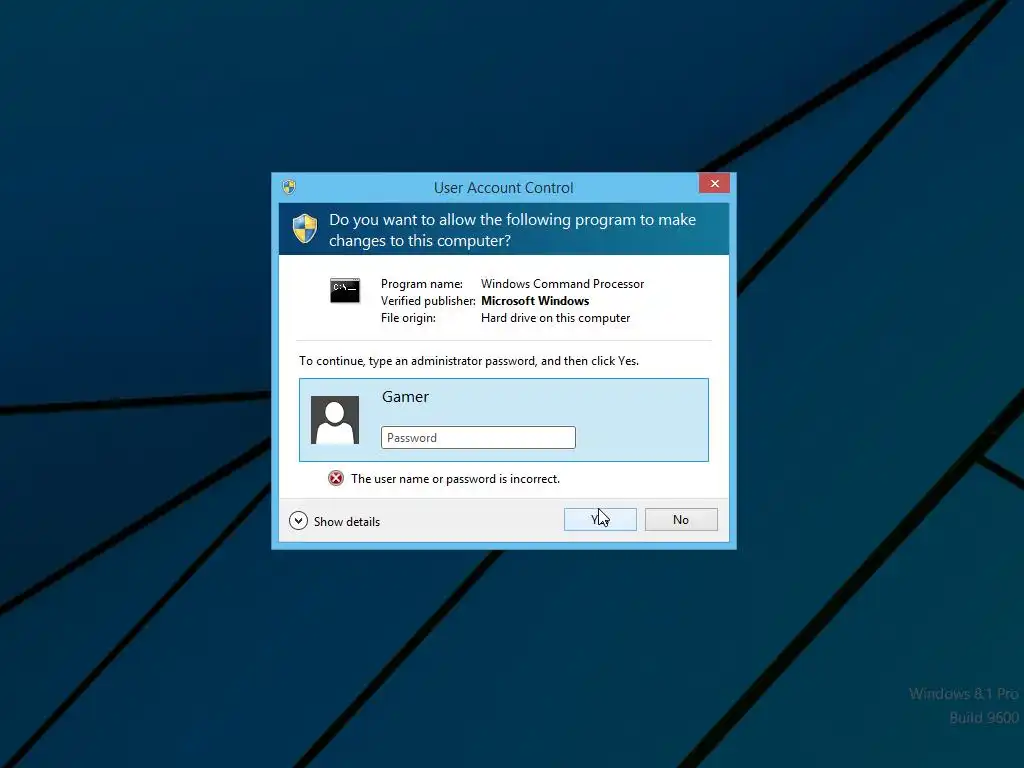Click the 'Program name:' label

pos(422,284)
